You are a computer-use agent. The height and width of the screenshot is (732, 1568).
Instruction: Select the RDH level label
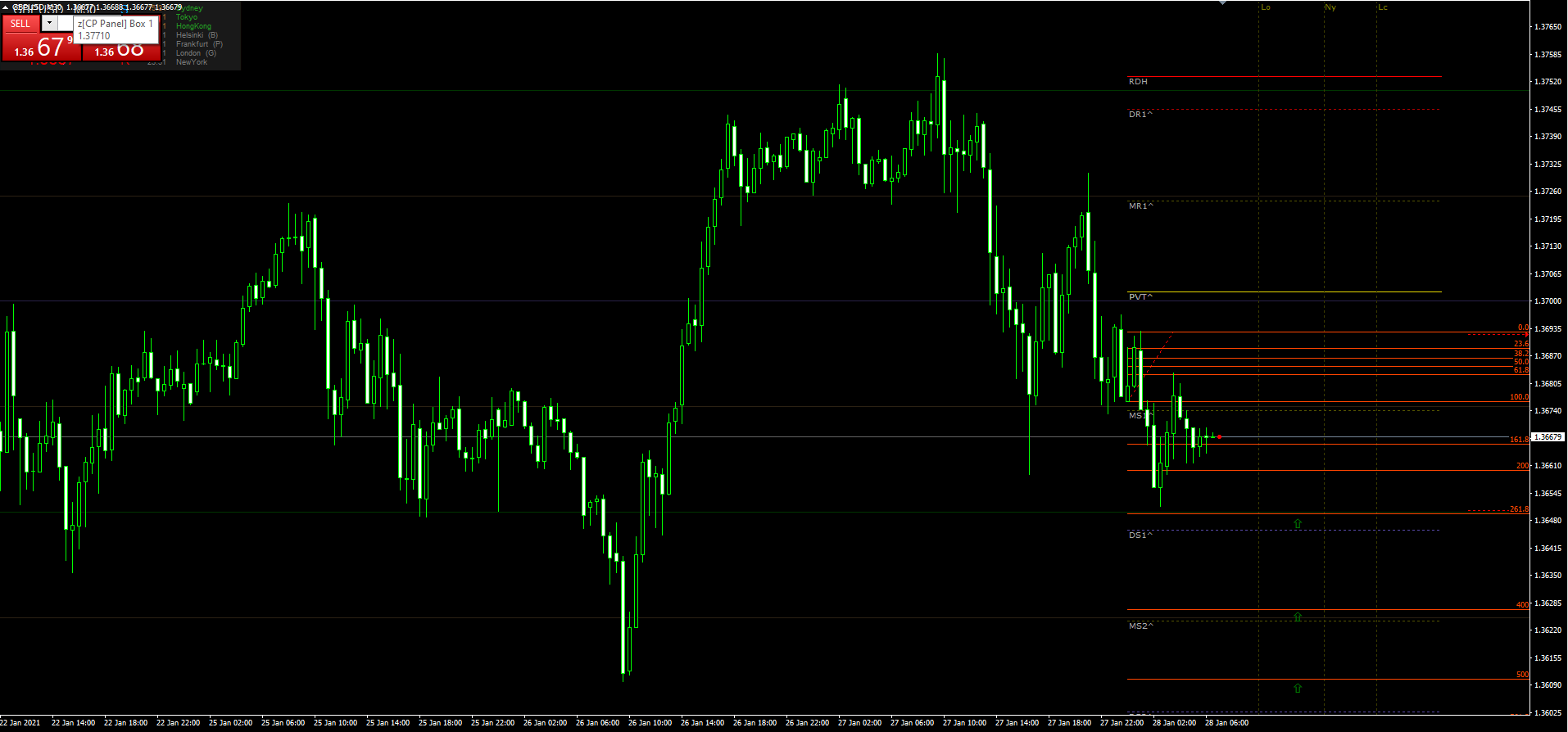pyautogui.click(x=1138, y=82)
